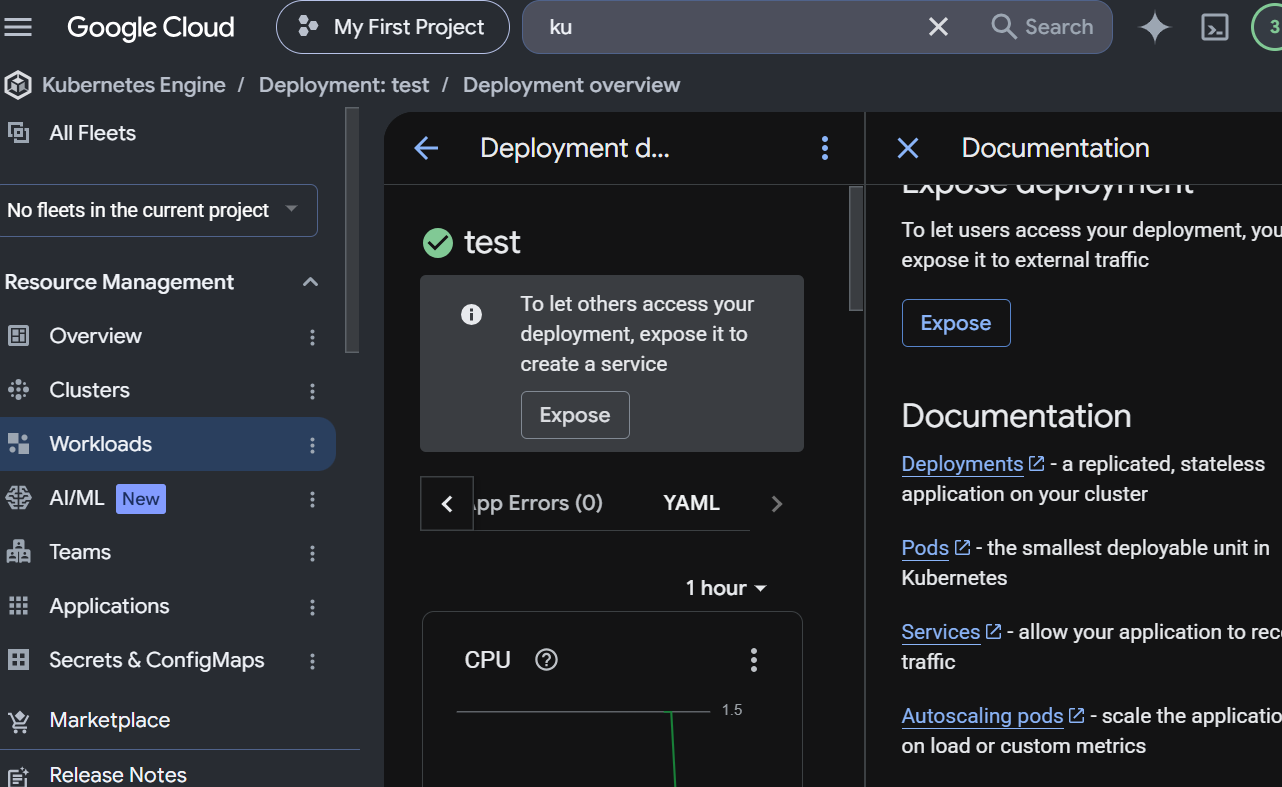Open the Deployment details three-dot menu
The height and width of the screenshot is (787, 1282).
click(825, 148)
